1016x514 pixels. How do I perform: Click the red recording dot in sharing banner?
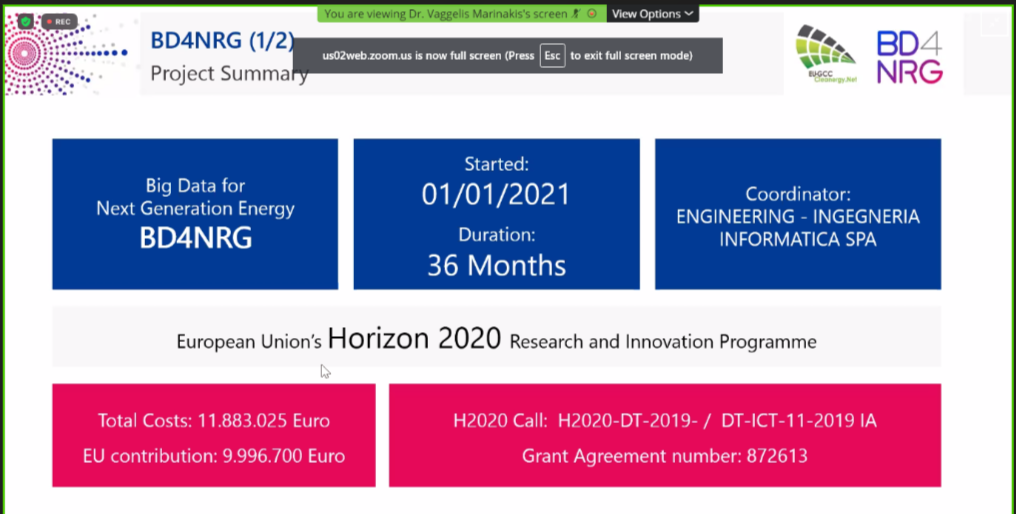point(592,14)
